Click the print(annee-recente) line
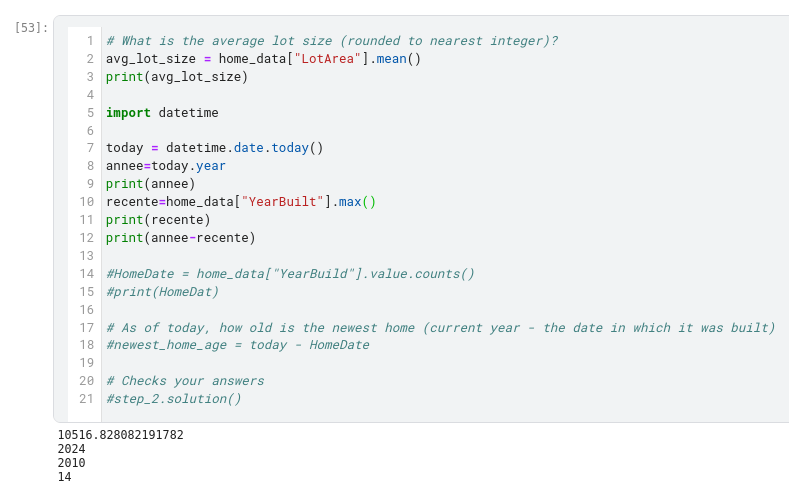 (x=181, y=239)
